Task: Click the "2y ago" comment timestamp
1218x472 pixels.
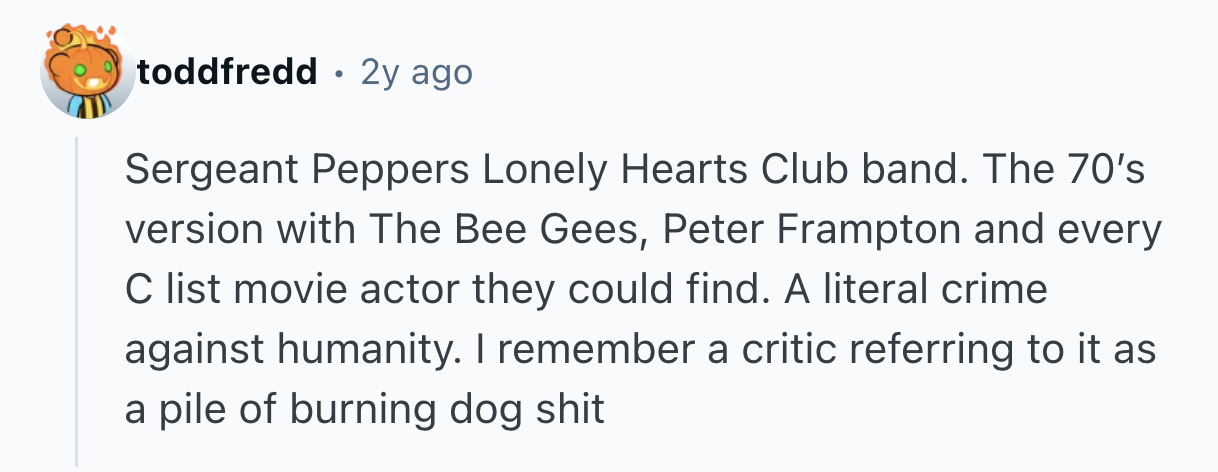Action: click(x=415, y=72)
